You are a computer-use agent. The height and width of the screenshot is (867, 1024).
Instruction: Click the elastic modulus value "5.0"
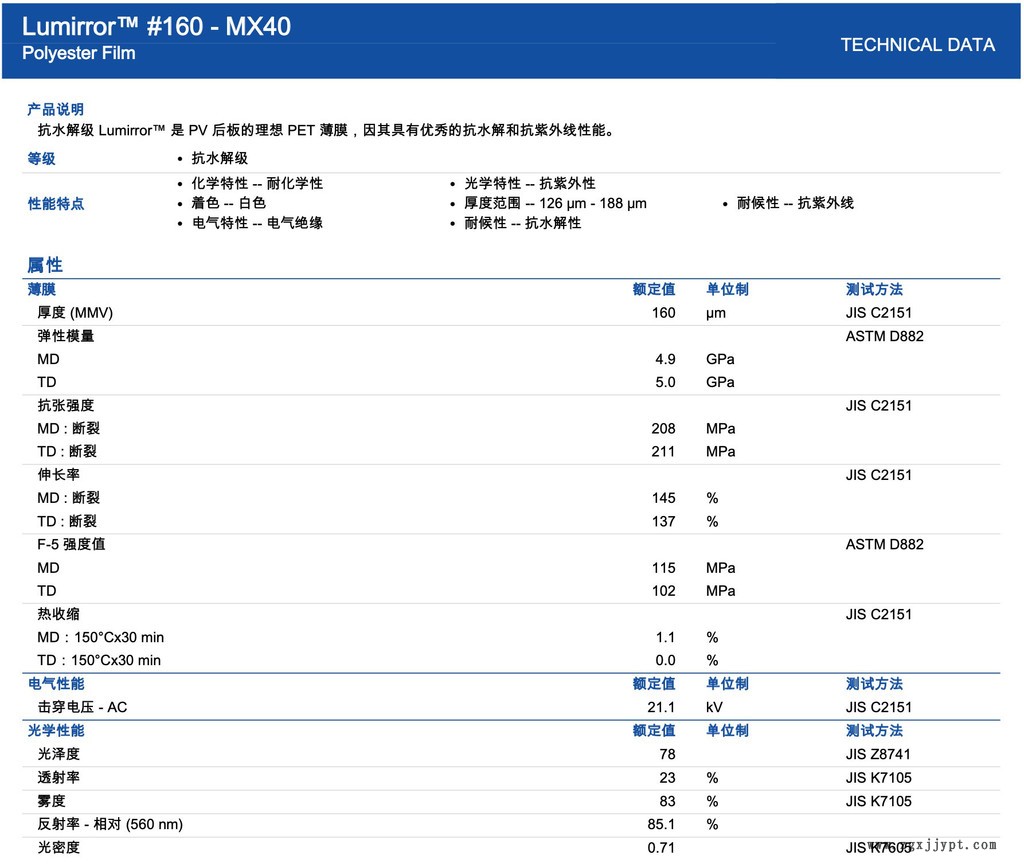point(665,382)
